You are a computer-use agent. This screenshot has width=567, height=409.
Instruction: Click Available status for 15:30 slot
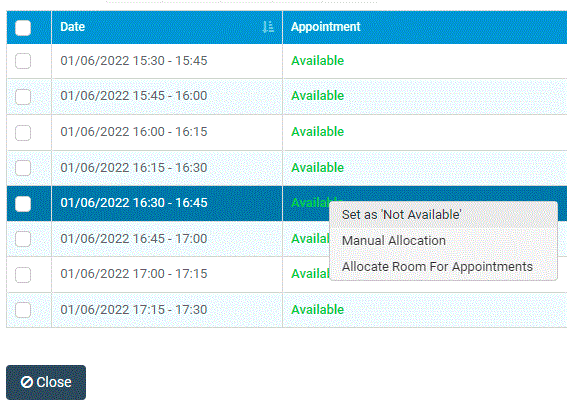point(317,61)
